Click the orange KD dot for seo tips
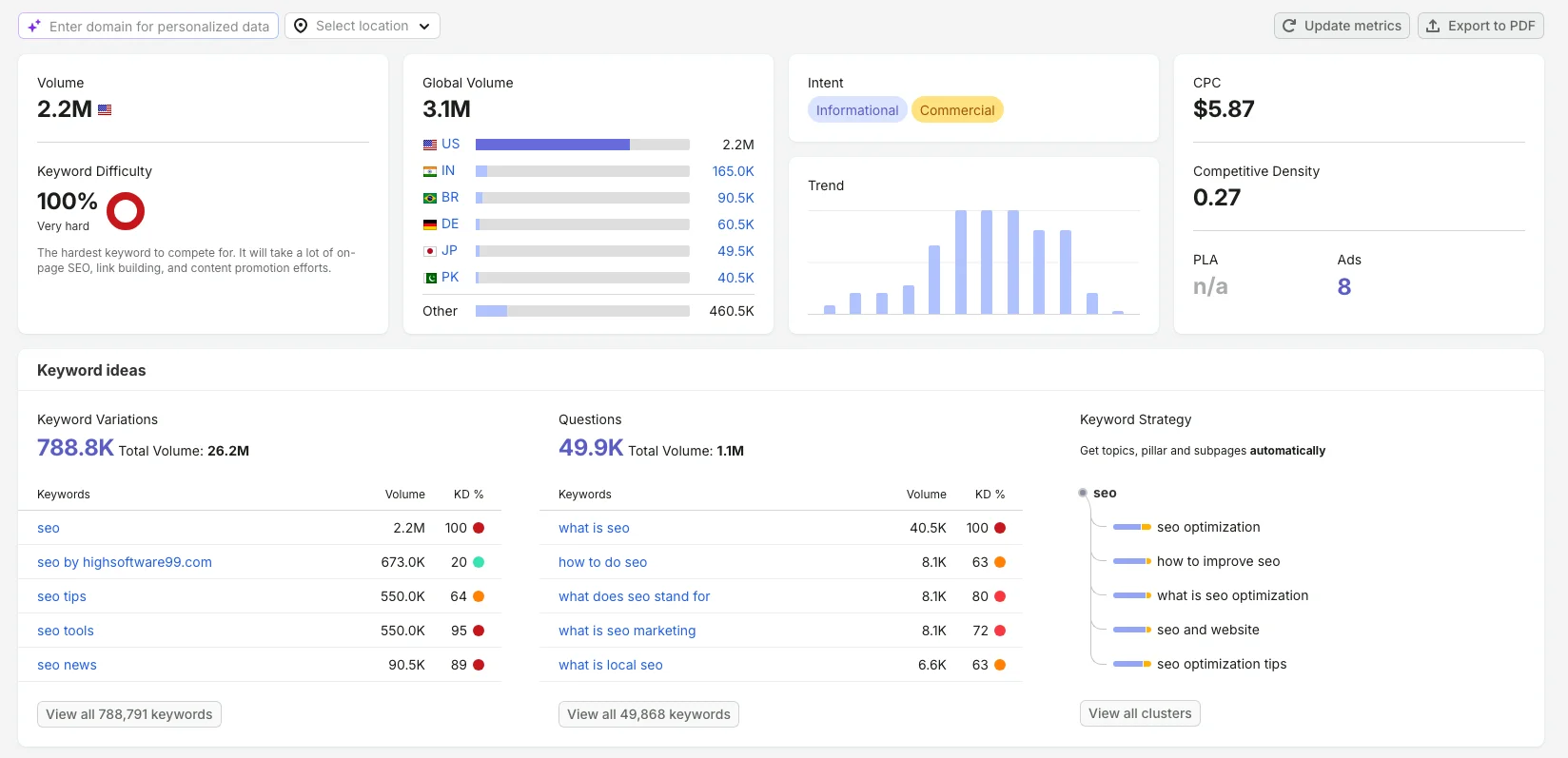This screenshot has width=1568, height=758. [x=479, y=596]
